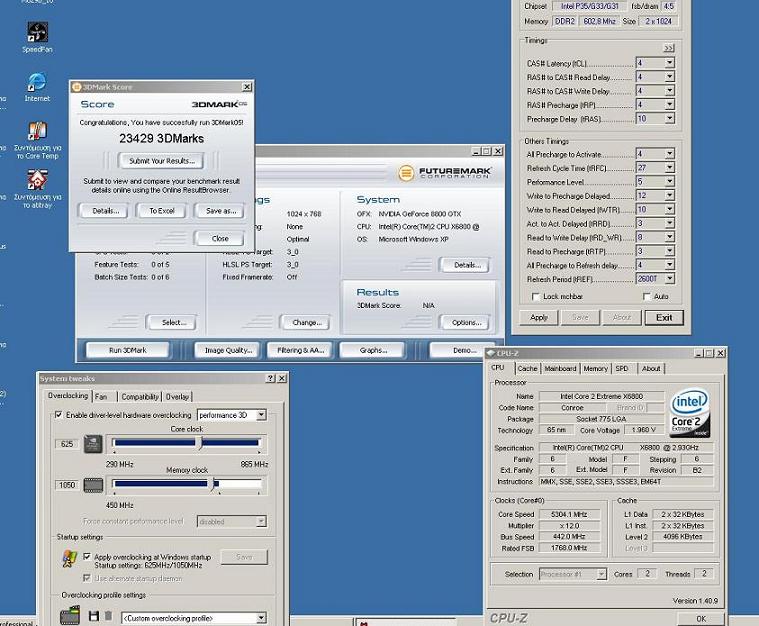Click the Core clock slider handle
Screen dimensions: 759x626
(x=199, y=443)
